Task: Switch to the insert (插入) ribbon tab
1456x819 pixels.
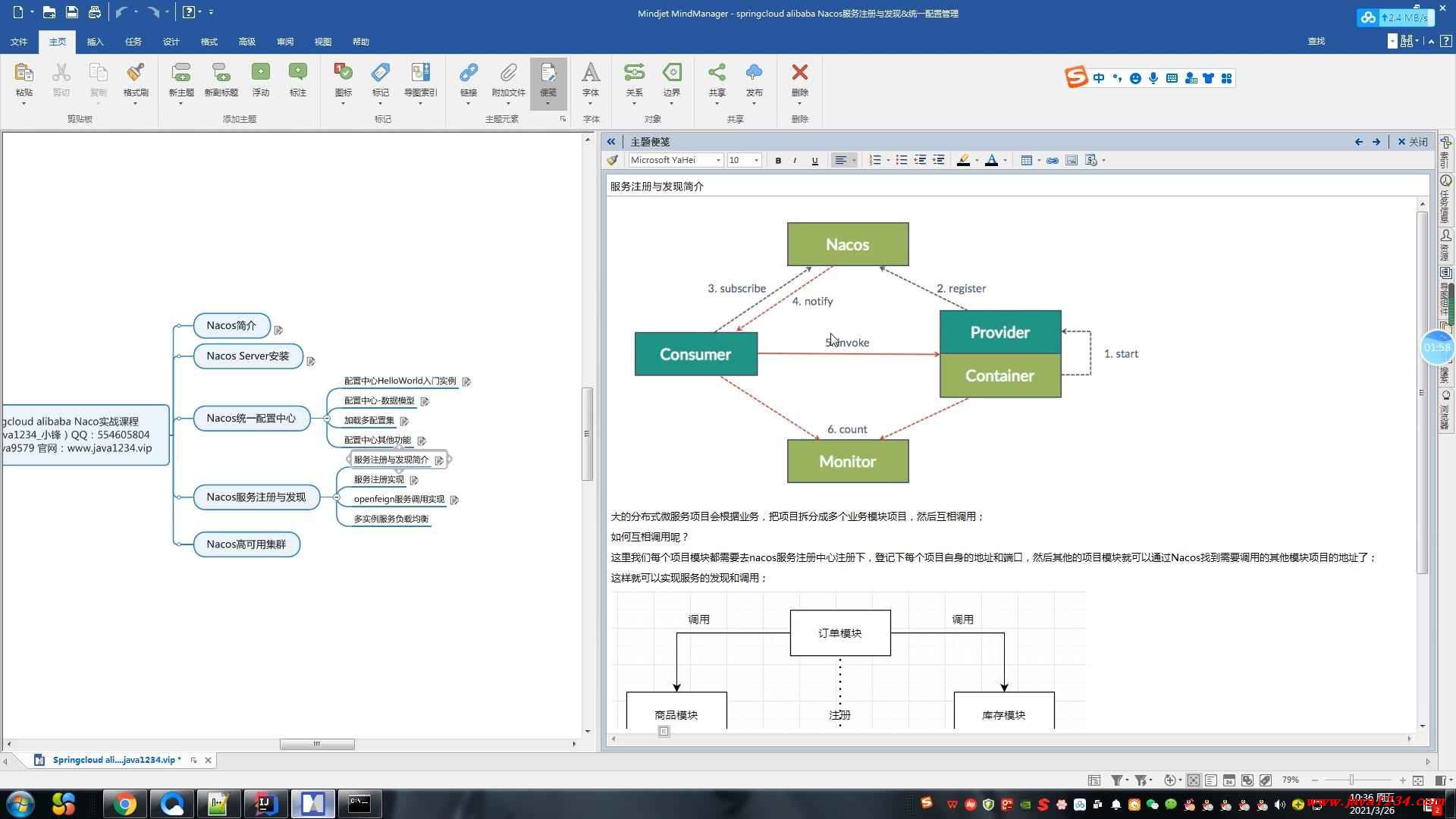Action: [95, 42]
